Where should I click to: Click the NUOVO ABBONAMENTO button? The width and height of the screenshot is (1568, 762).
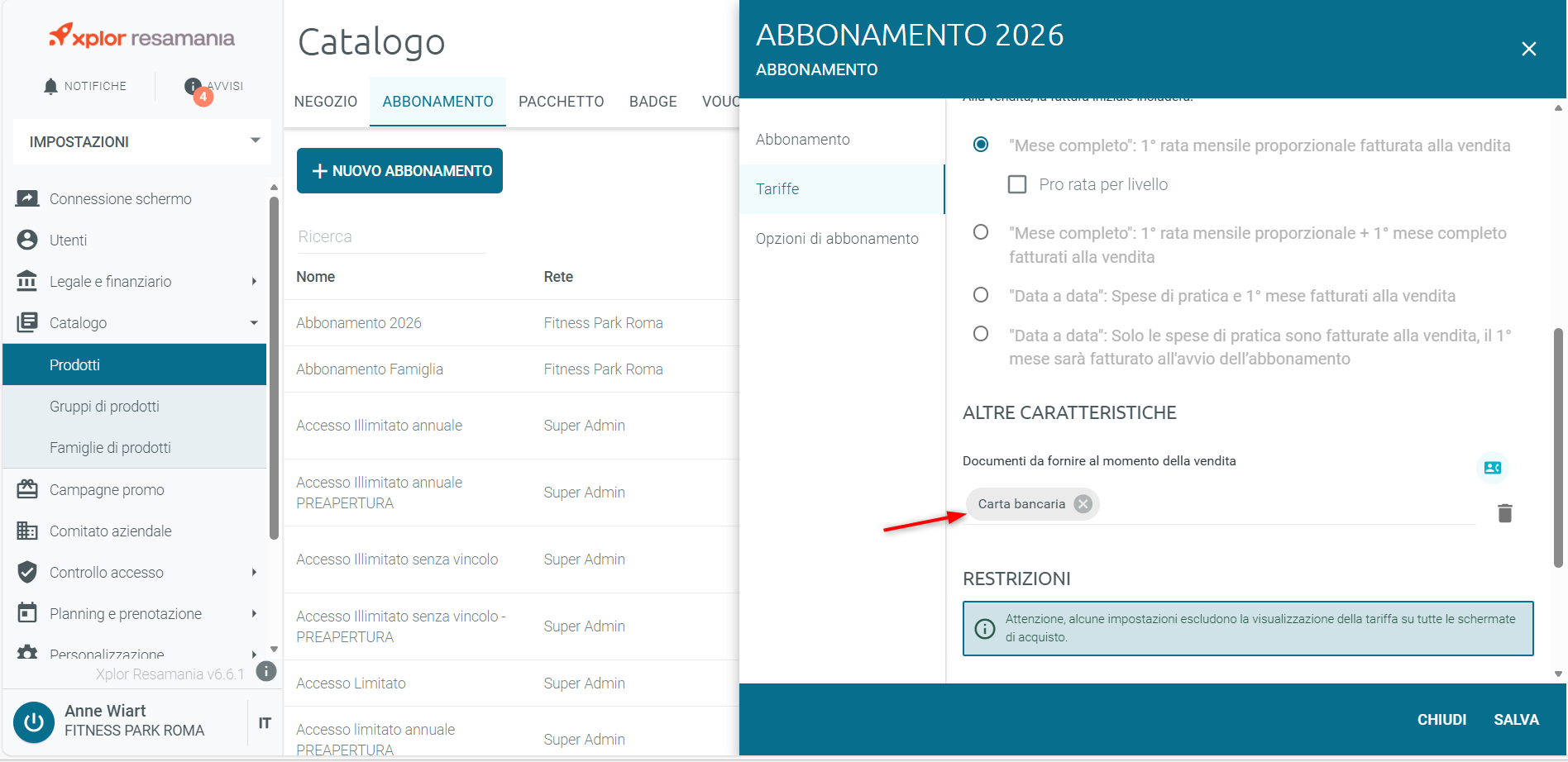click(399, 171)
